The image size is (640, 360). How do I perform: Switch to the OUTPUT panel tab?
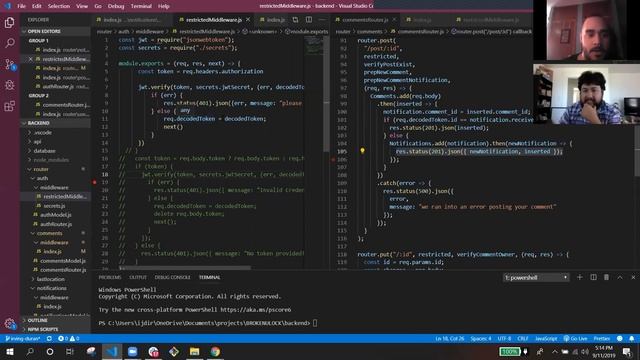(138, 277)
